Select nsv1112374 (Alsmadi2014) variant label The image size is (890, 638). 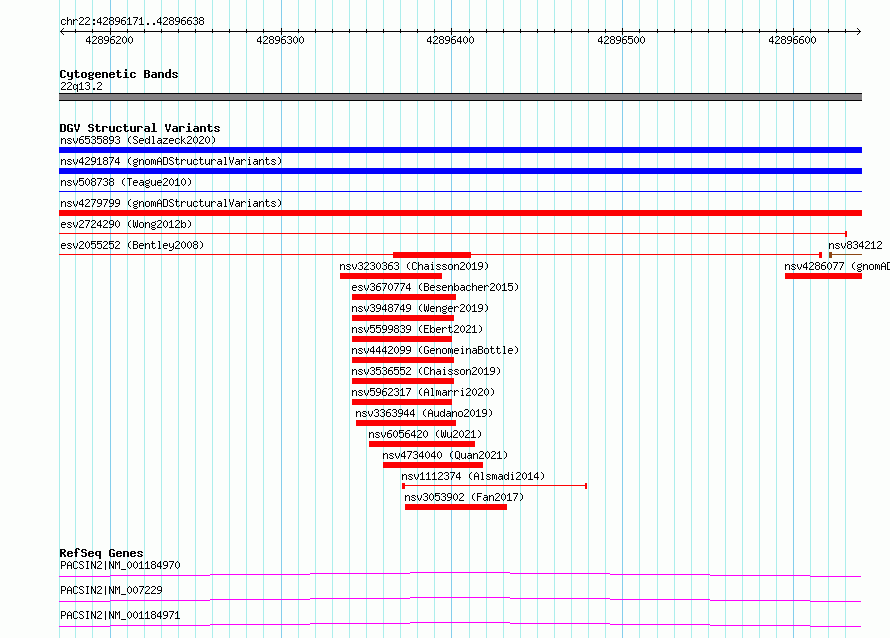(473, 476)
